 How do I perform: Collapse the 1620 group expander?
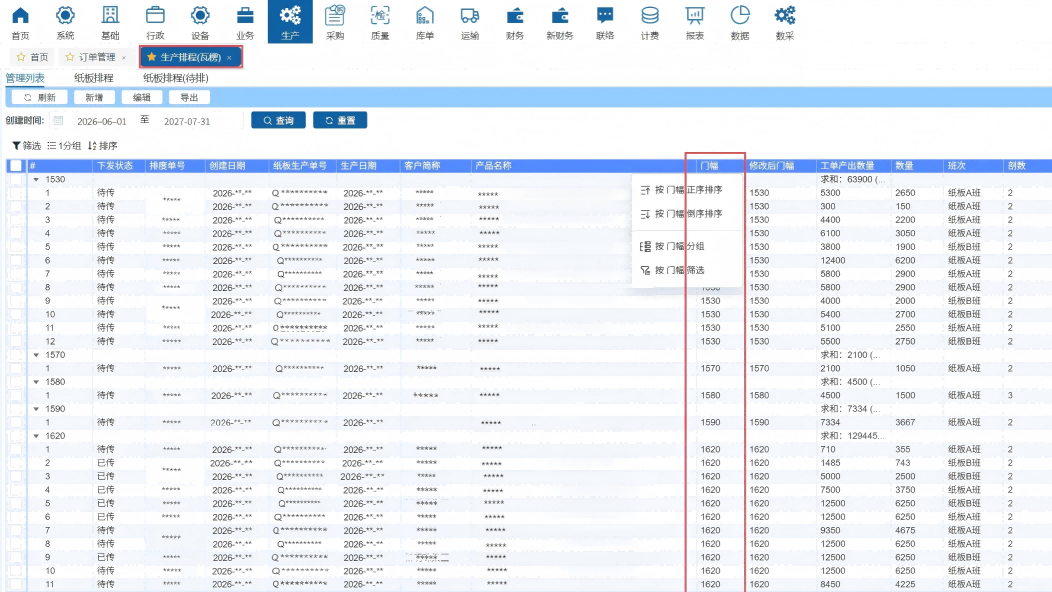(37, 436)
